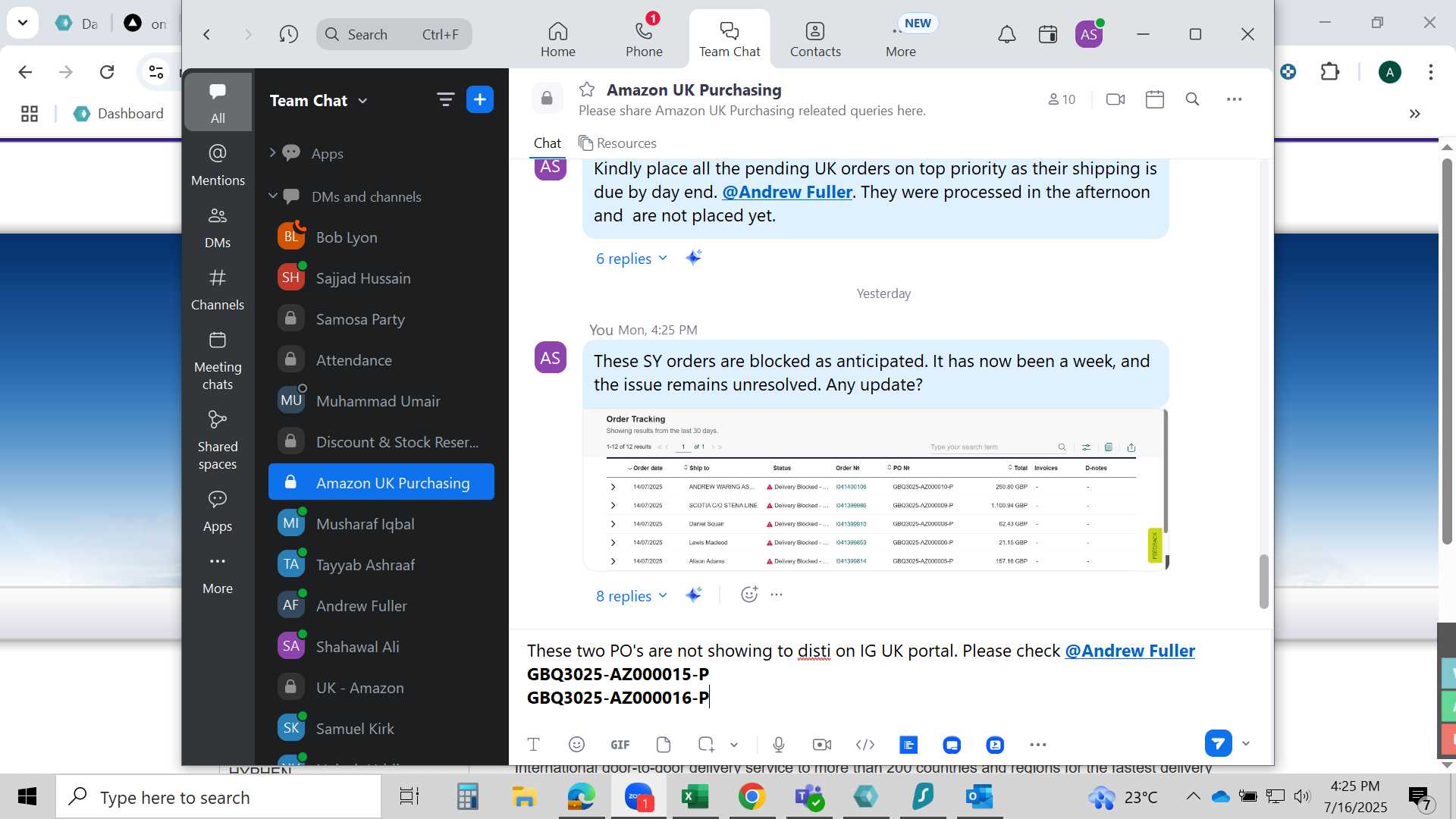
Task: Switch to the Contacts tab
Action: [815, 39]
